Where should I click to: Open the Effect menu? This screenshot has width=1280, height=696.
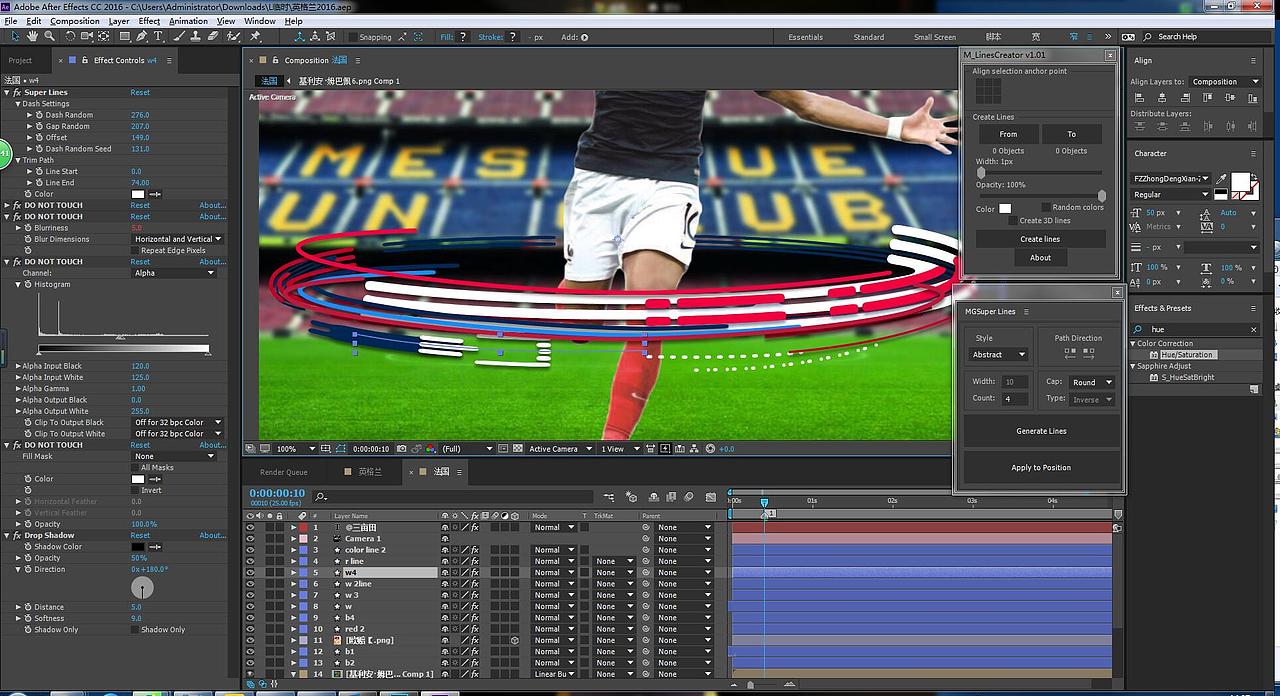149,21
